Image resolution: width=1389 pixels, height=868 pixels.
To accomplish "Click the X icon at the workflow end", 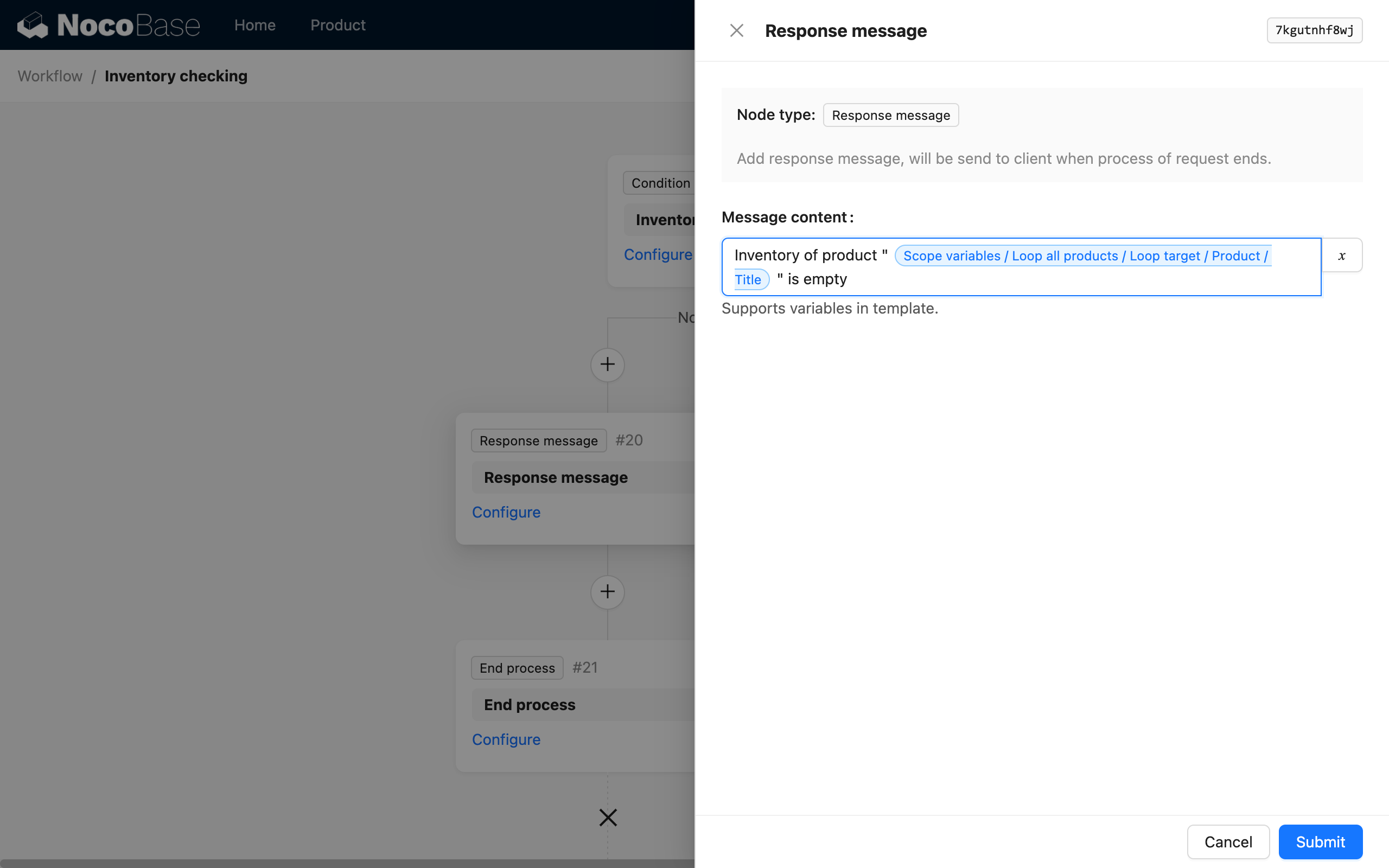I will (607, 818).
